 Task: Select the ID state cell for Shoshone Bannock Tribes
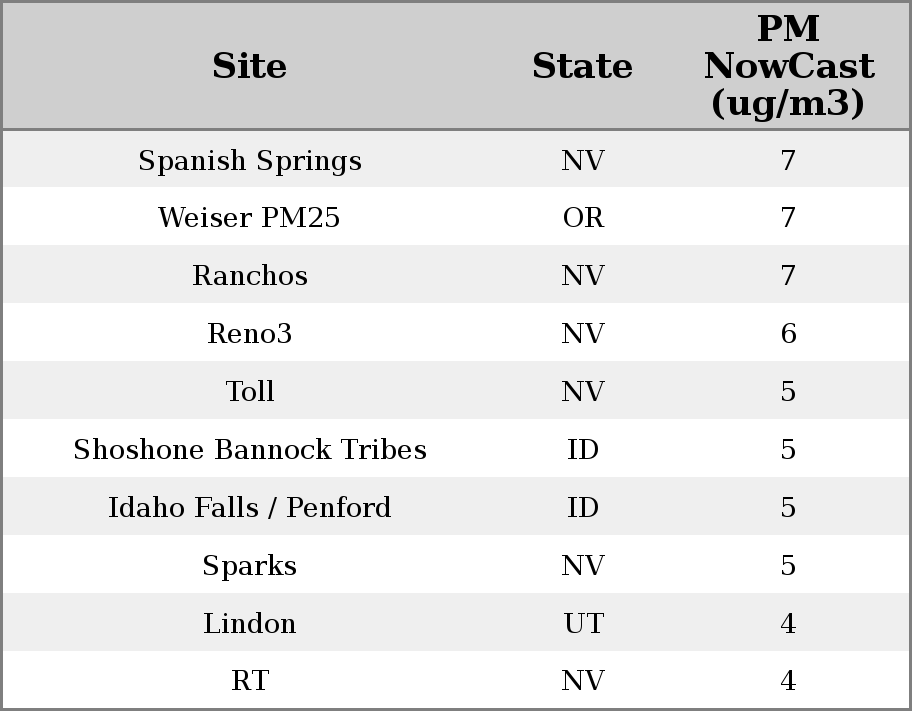click(x=583, y=450)
